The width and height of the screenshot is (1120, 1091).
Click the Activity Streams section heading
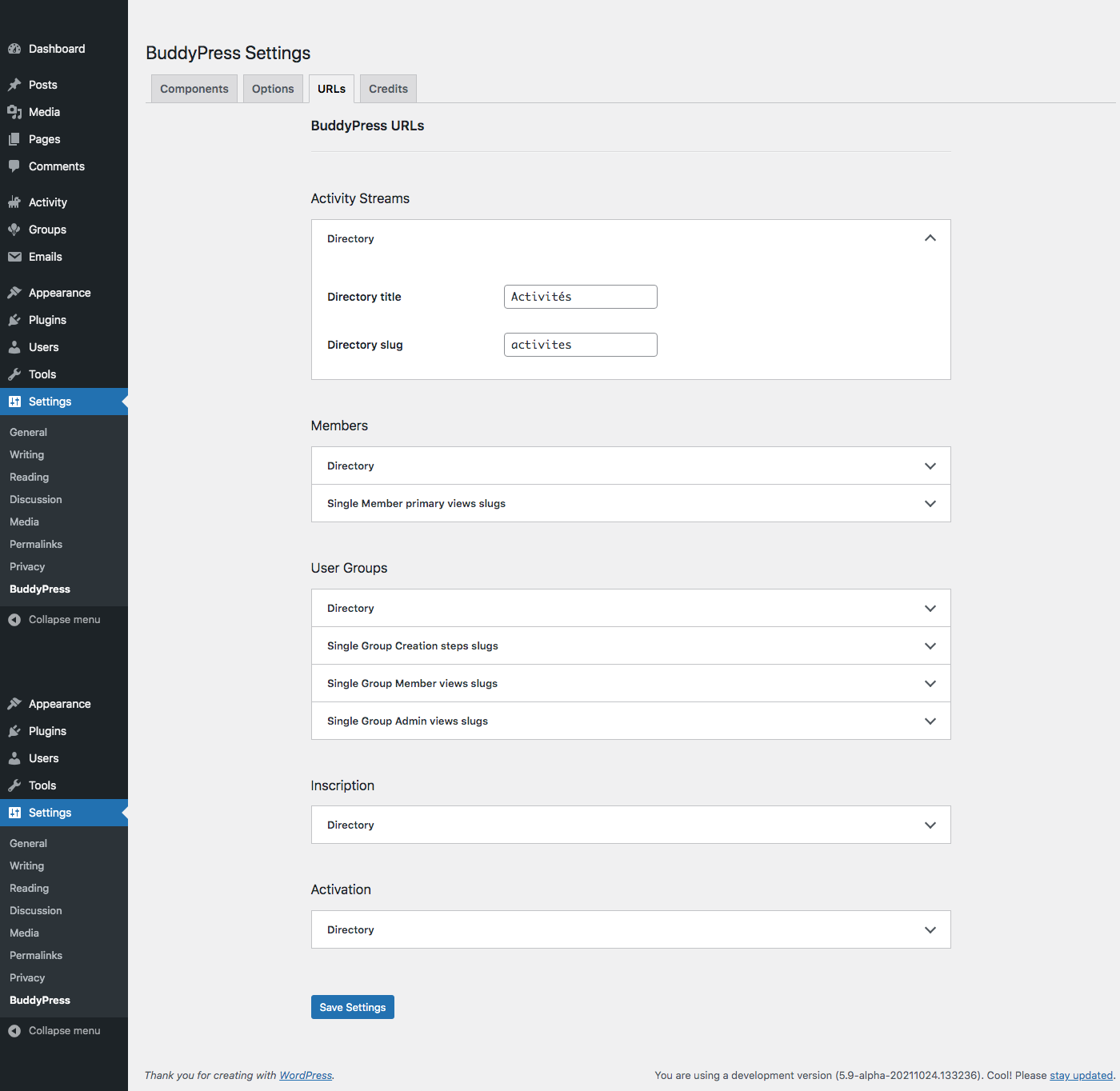pos(360,198)
